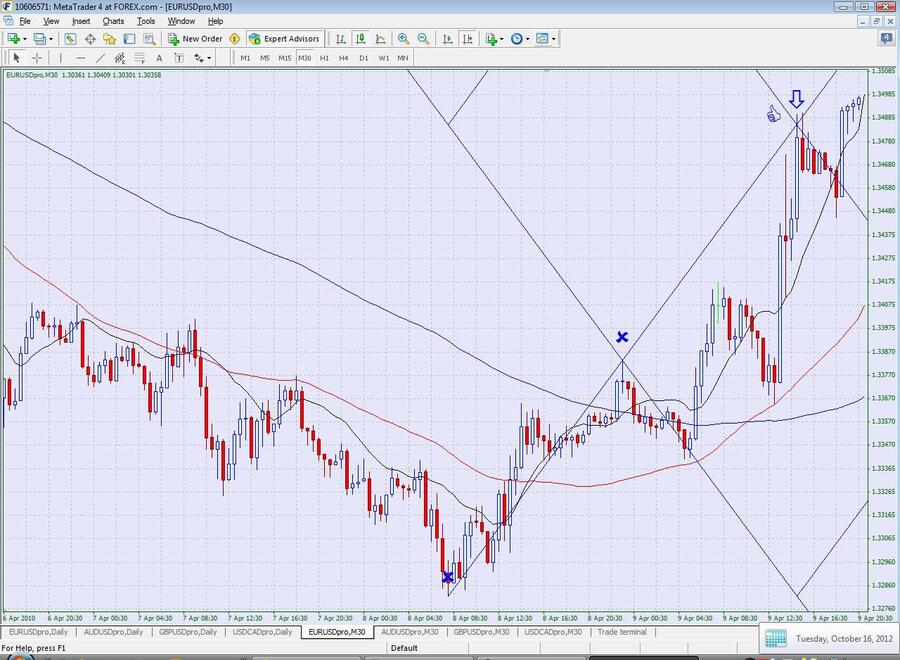This screenshot has width=900, height=660.
Task: Expand the Templates dropdown arrow
Action: [x=553, y=39]
